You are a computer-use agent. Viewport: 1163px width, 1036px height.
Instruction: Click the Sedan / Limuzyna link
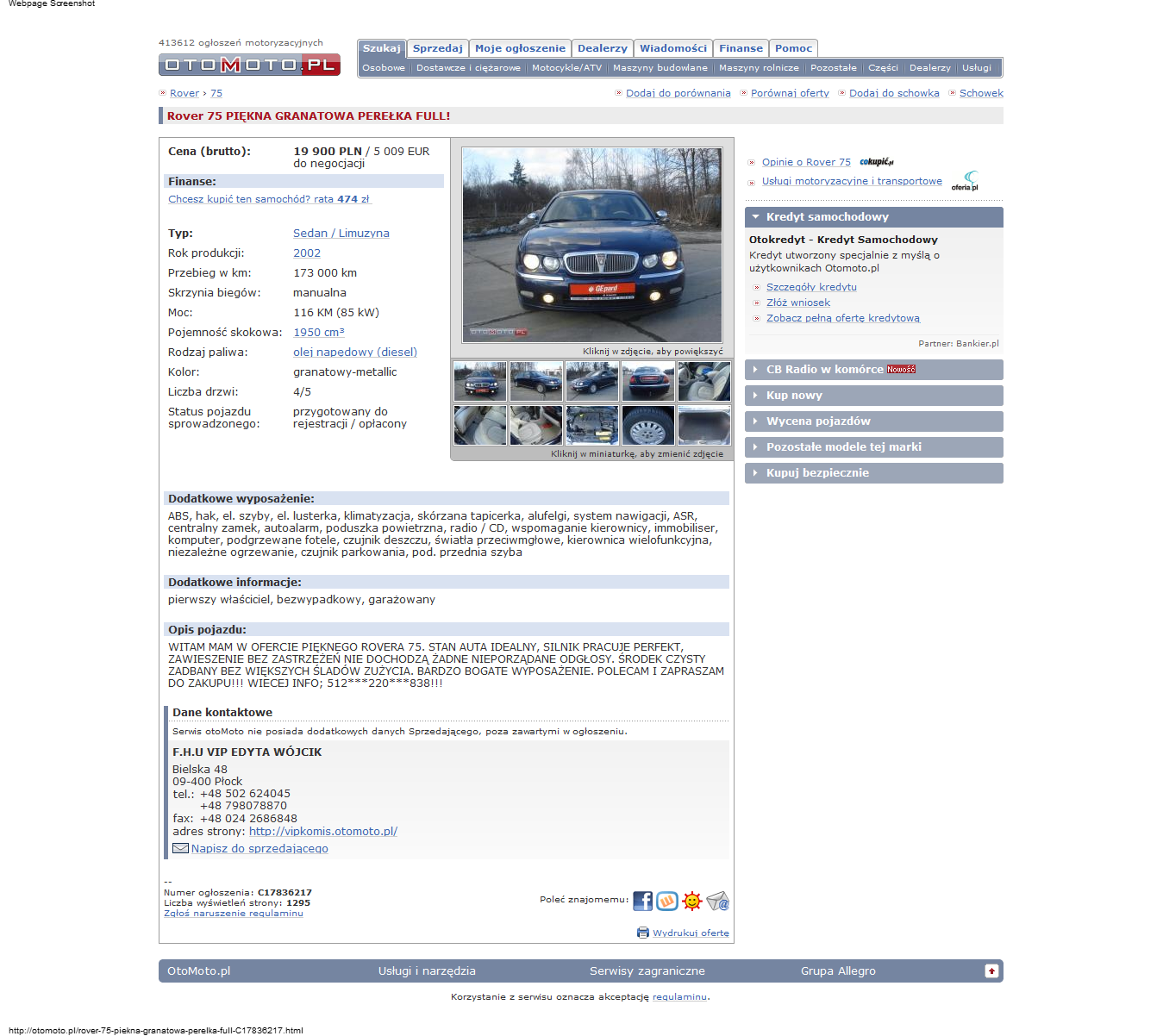pyautogui.click(x=341, y=233)
